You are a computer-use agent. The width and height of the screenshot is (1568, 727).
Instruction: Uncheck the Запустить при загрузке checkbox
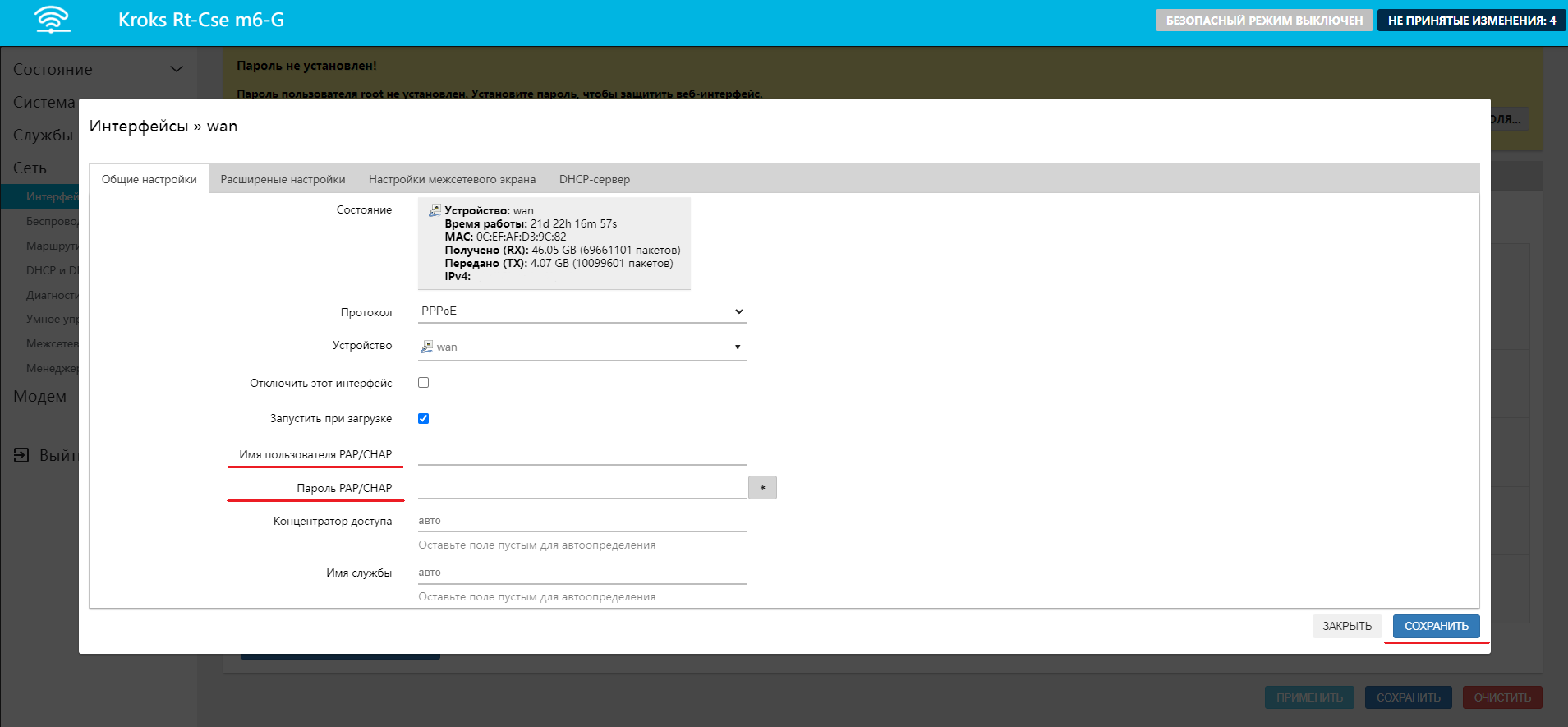(424, 419)
